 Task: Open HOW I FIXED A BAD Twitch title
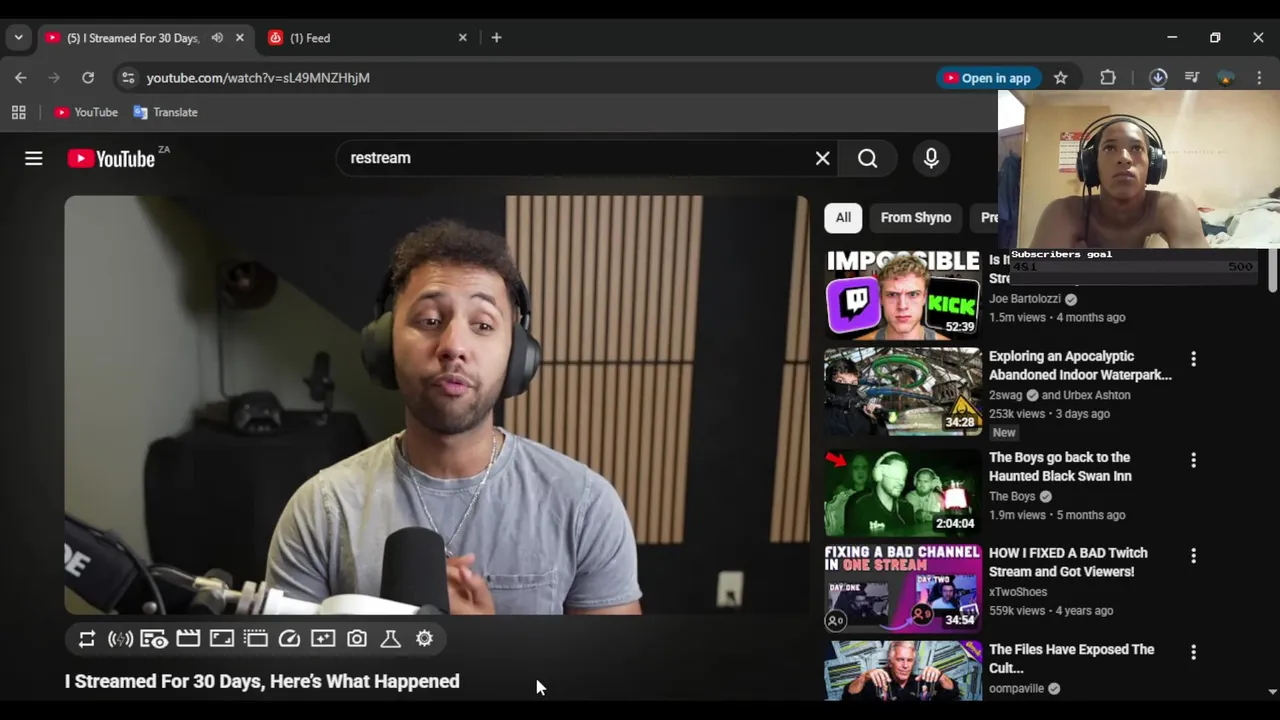[1068, 562]
